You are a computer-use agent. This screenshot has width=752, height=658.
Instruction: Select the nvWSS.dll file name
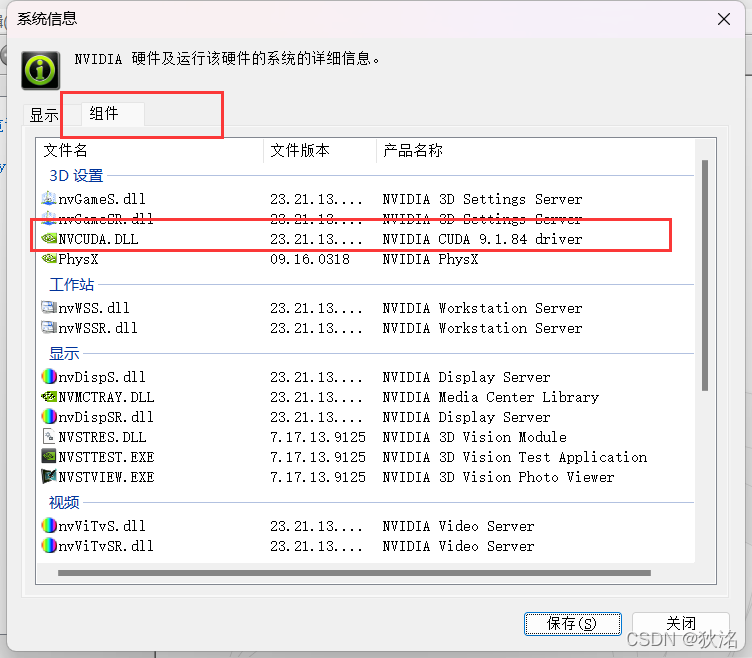tap(94, 307)
